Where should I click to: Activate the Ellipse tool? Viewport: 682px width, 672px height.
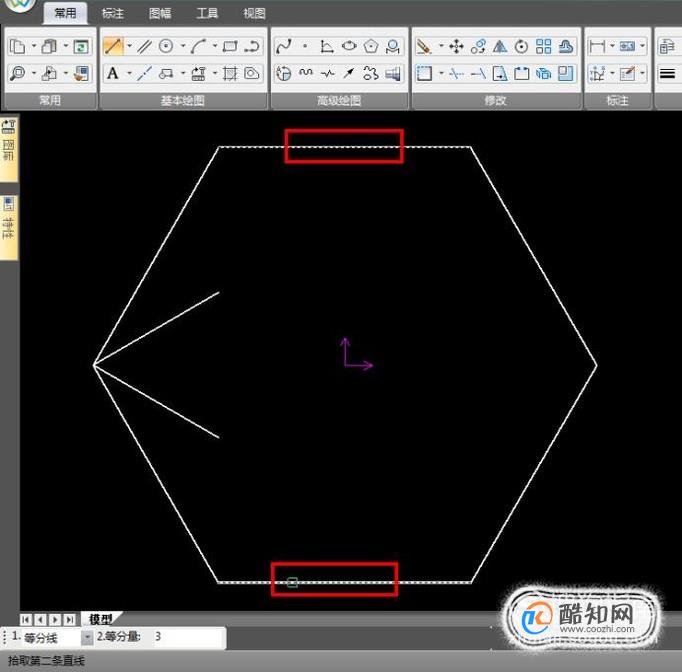(349, 46)
